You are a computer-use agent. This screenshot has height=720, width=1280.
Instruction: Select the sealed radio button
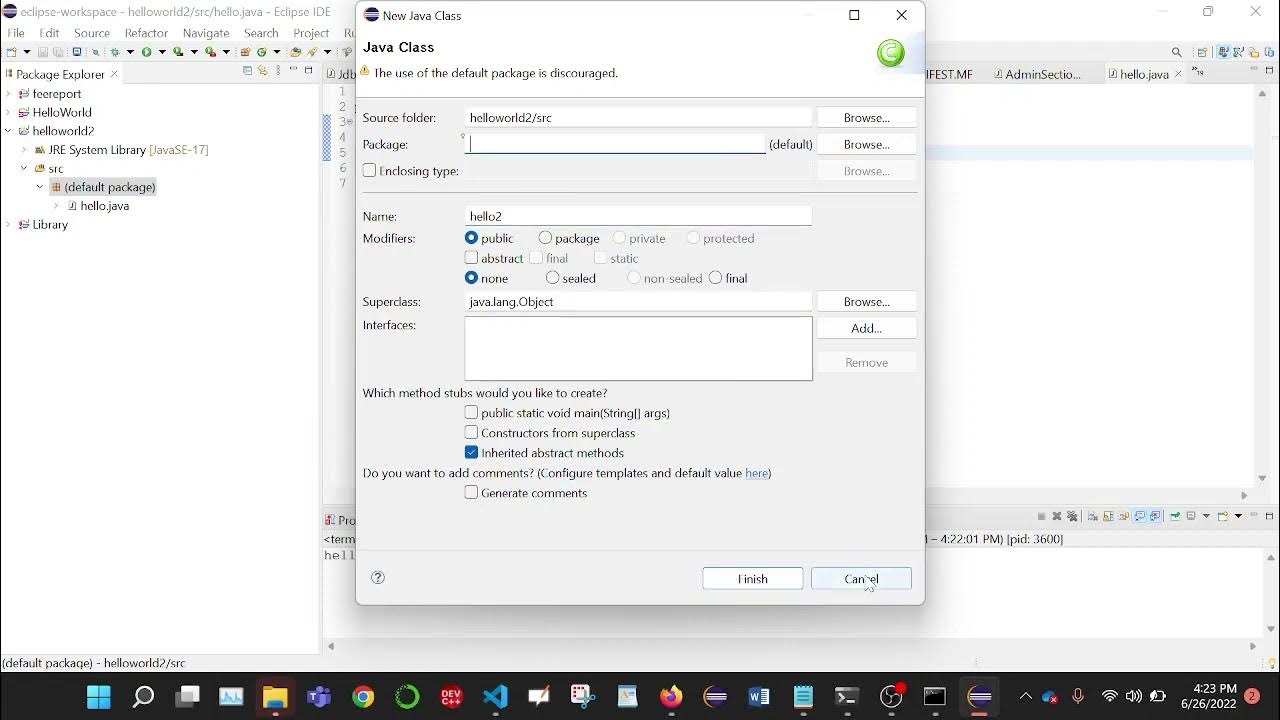pyautogui.click(x=552, y=278)
